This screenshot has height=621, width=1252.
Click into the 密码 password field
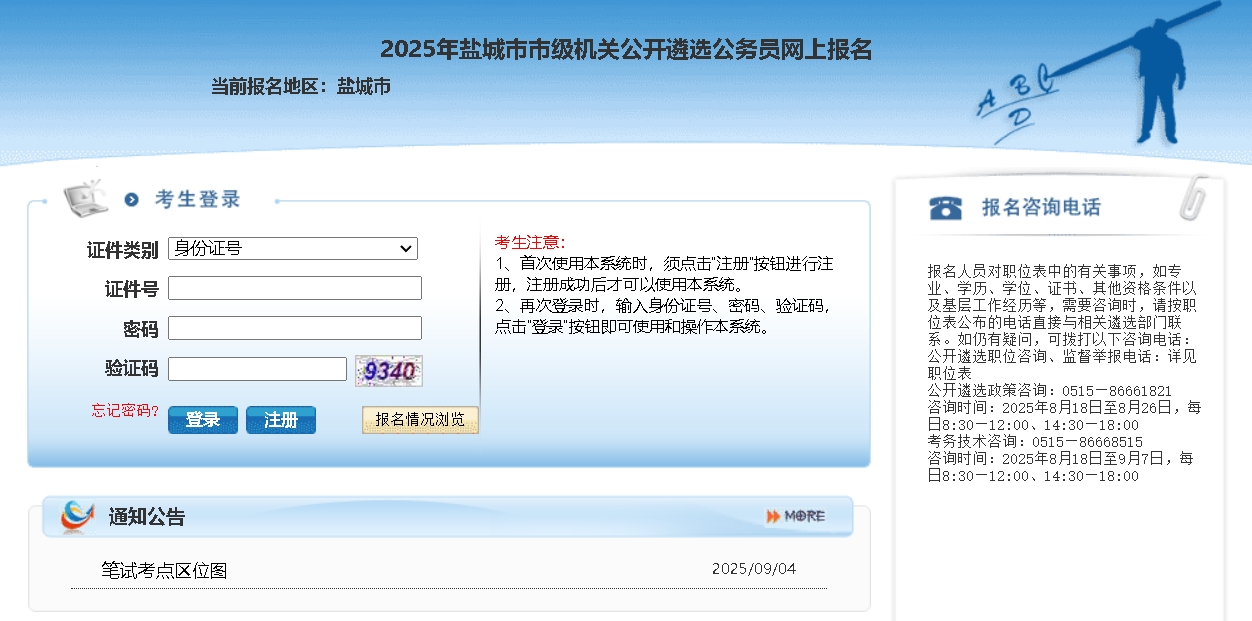[295, 328]
